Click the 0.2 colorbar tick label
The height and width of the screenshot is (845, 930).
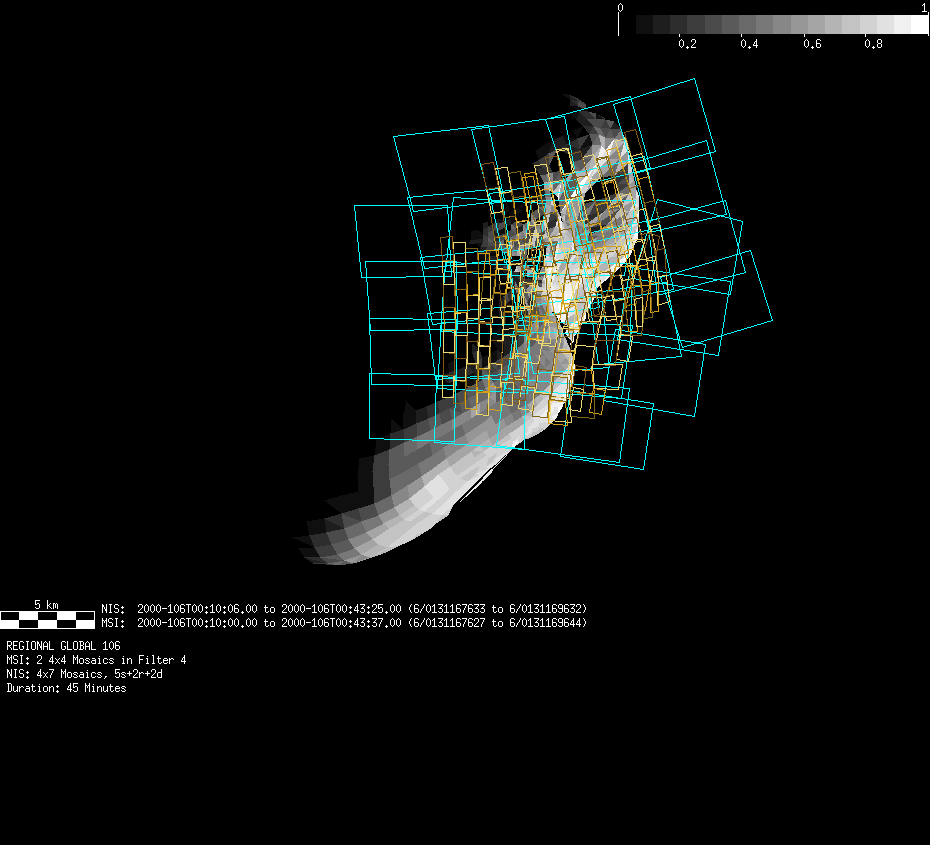point(687,45)
